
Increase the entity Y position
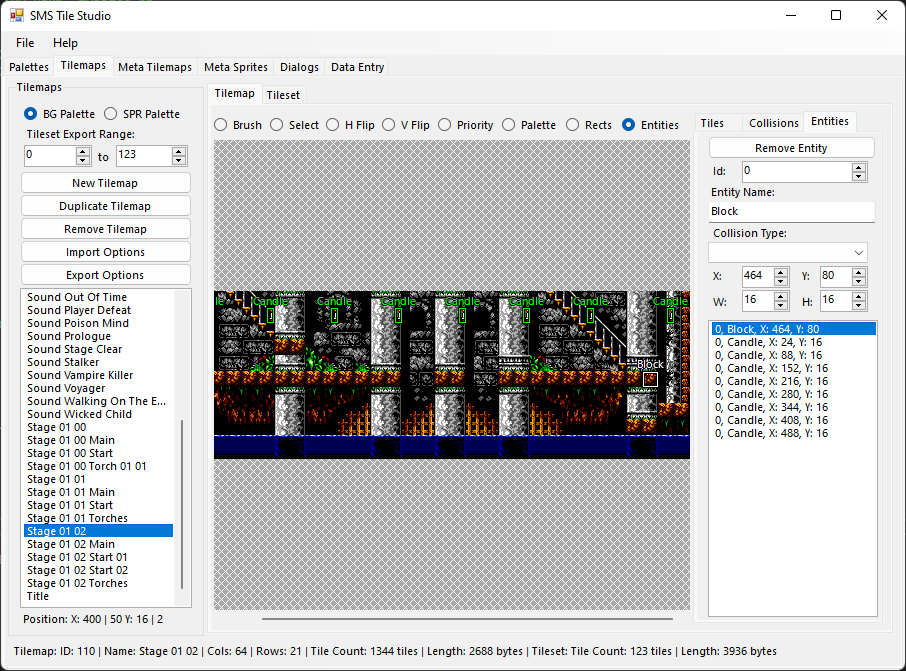coord(859,273)
